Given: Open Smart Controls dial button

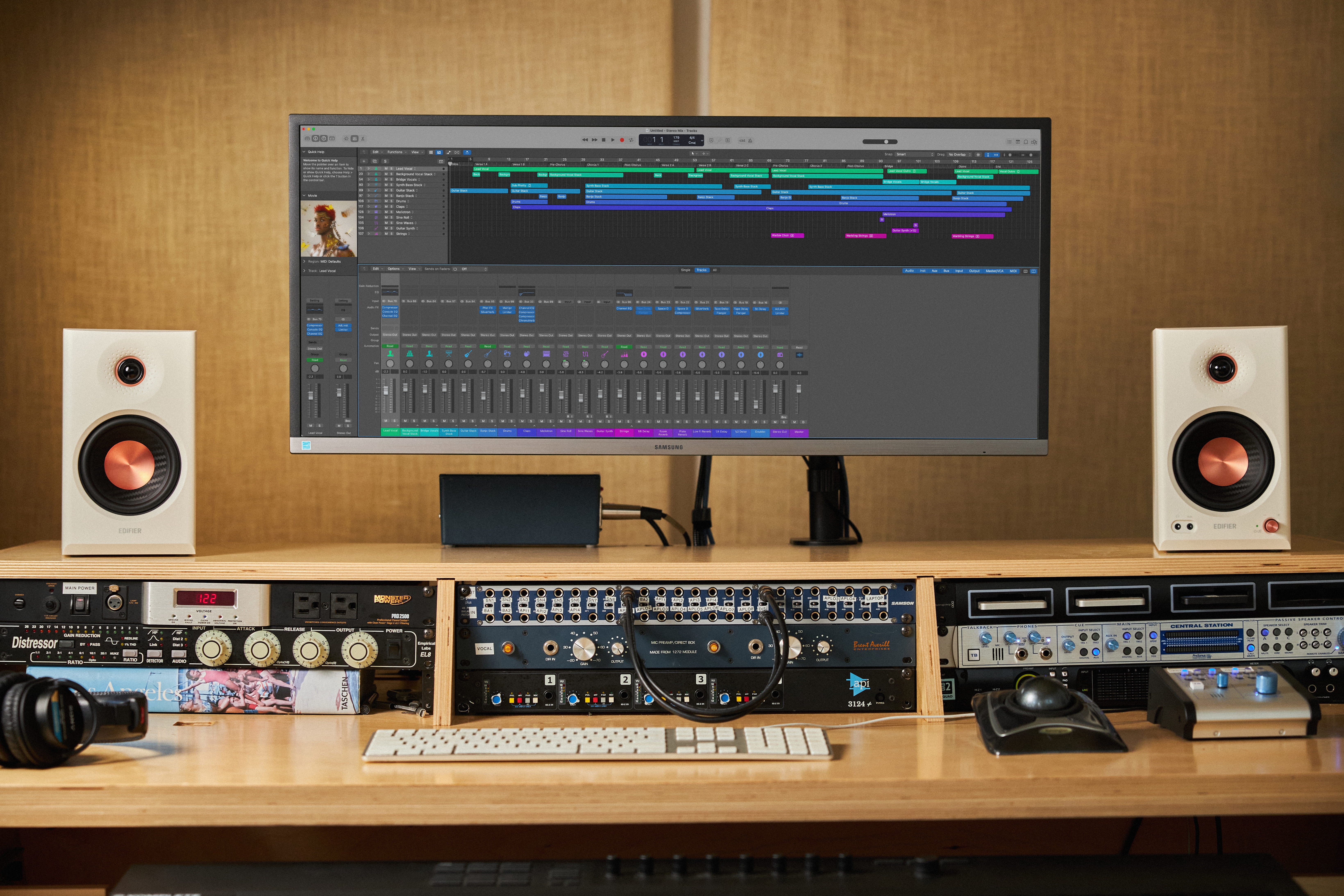Looking at the screenshot, I should pyautogui.click(x=346, y=139).
